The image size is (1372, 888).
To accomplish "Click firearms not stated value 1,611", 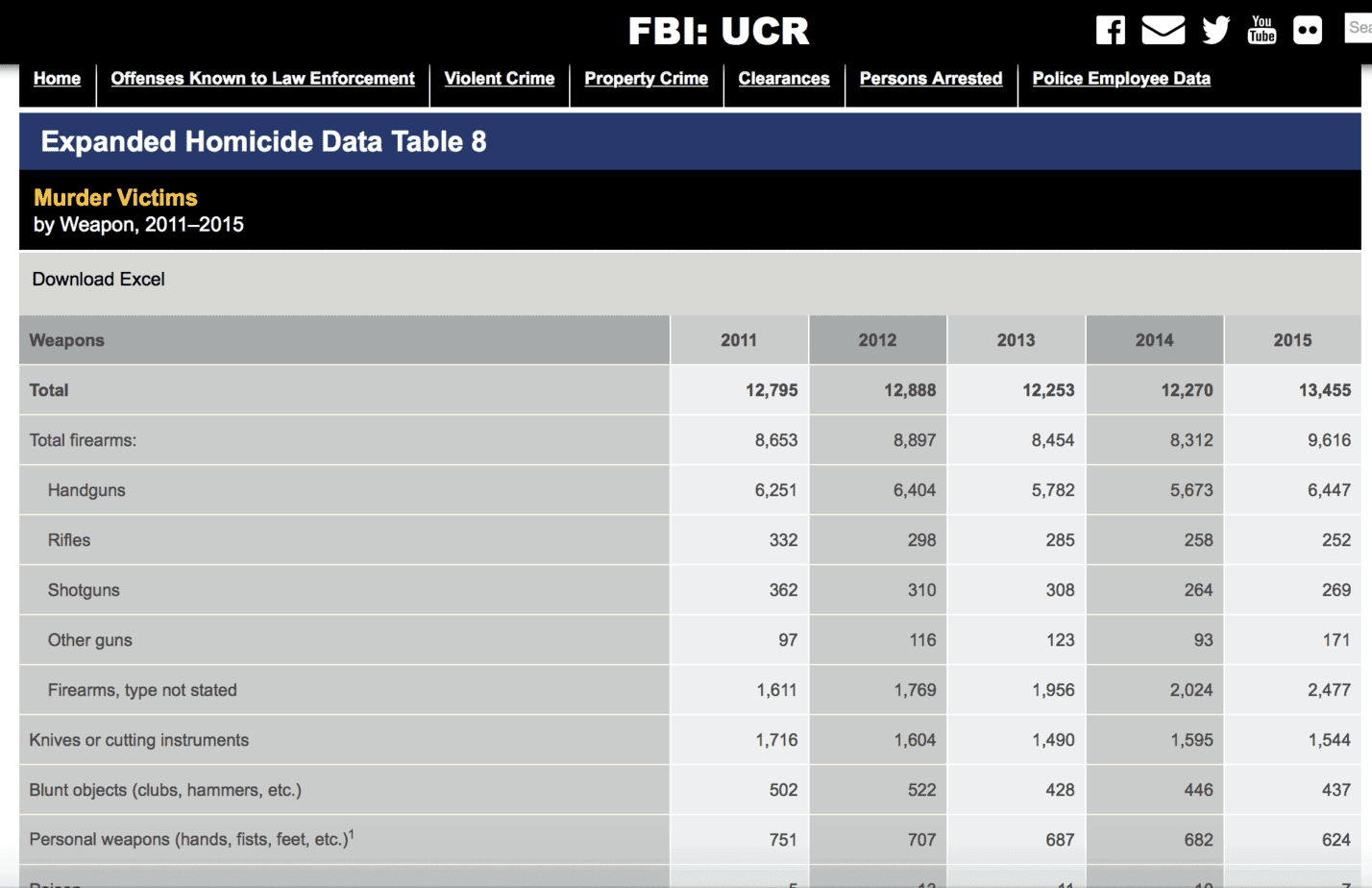I will (x=777, y=690).
